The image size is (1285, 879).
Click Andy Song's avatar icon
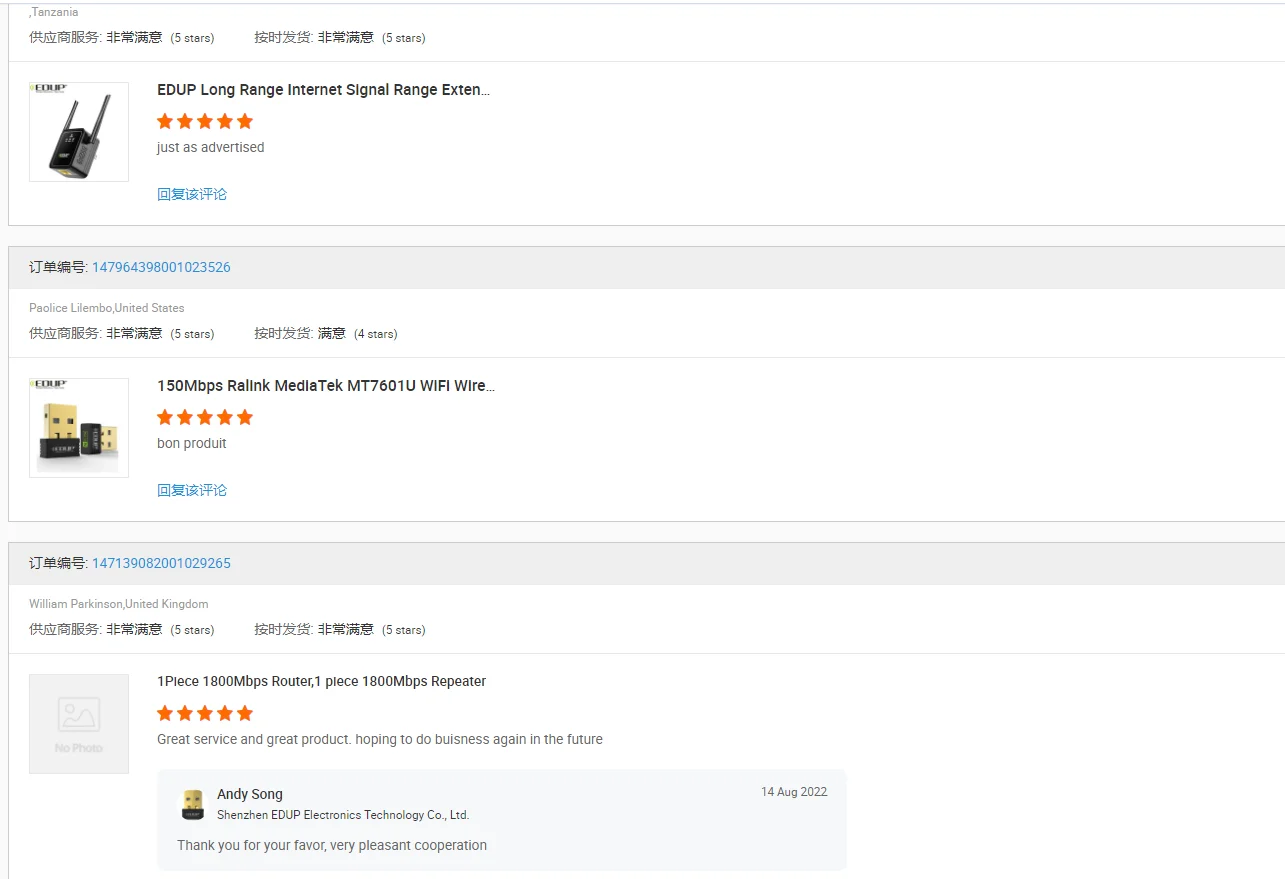coord(192,804)
